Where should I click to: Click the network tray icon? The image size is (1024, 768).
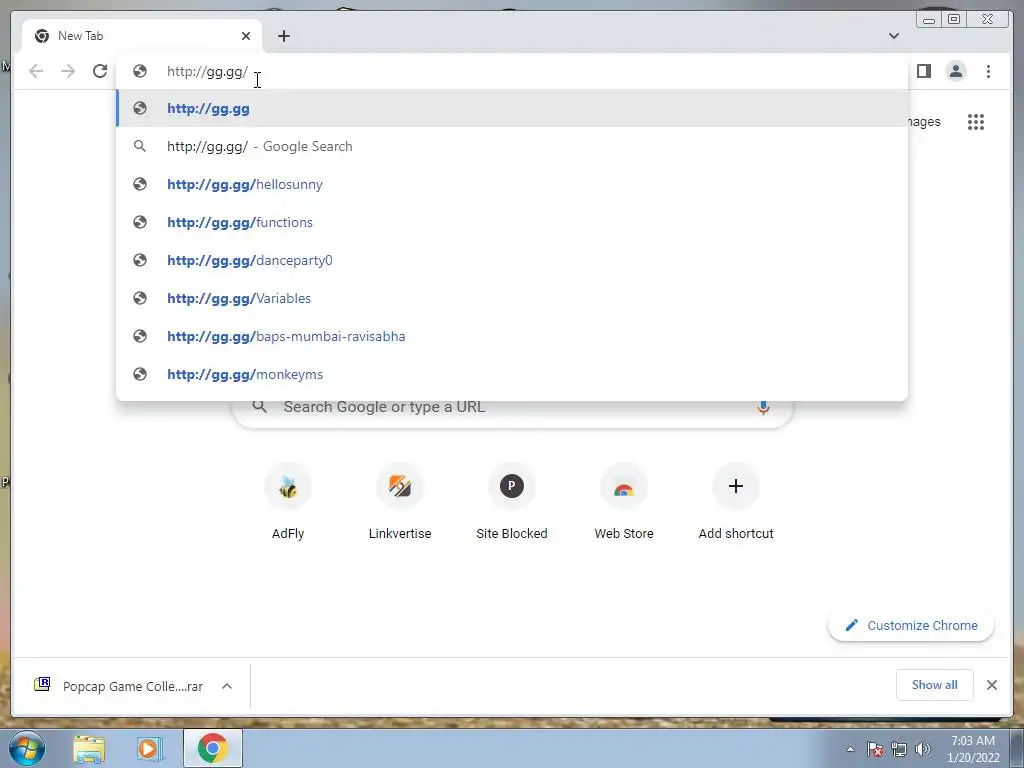(x=899, y=750)
